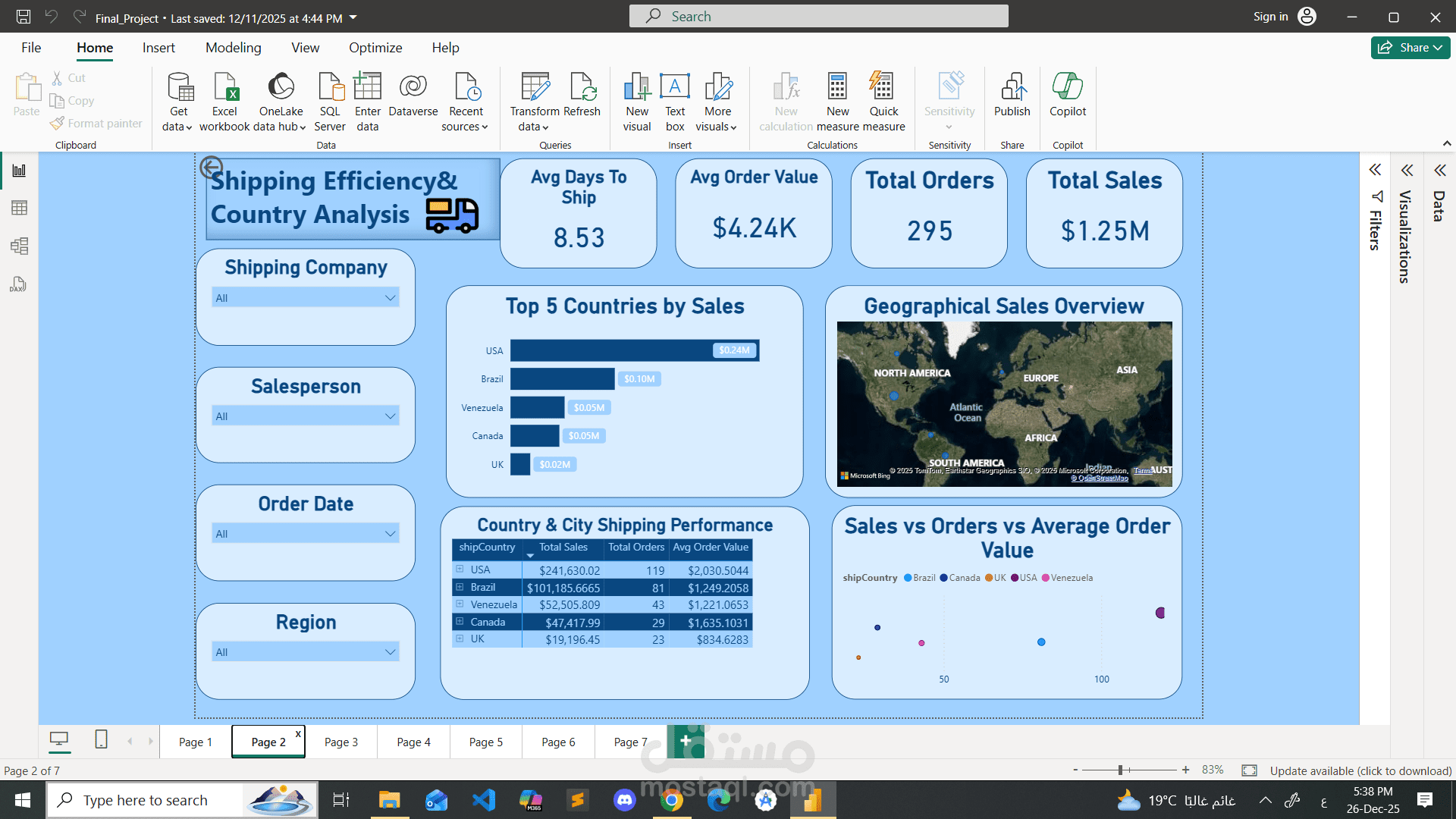Click the Share button
1456x819 pixels.
tap(1410, 48)
